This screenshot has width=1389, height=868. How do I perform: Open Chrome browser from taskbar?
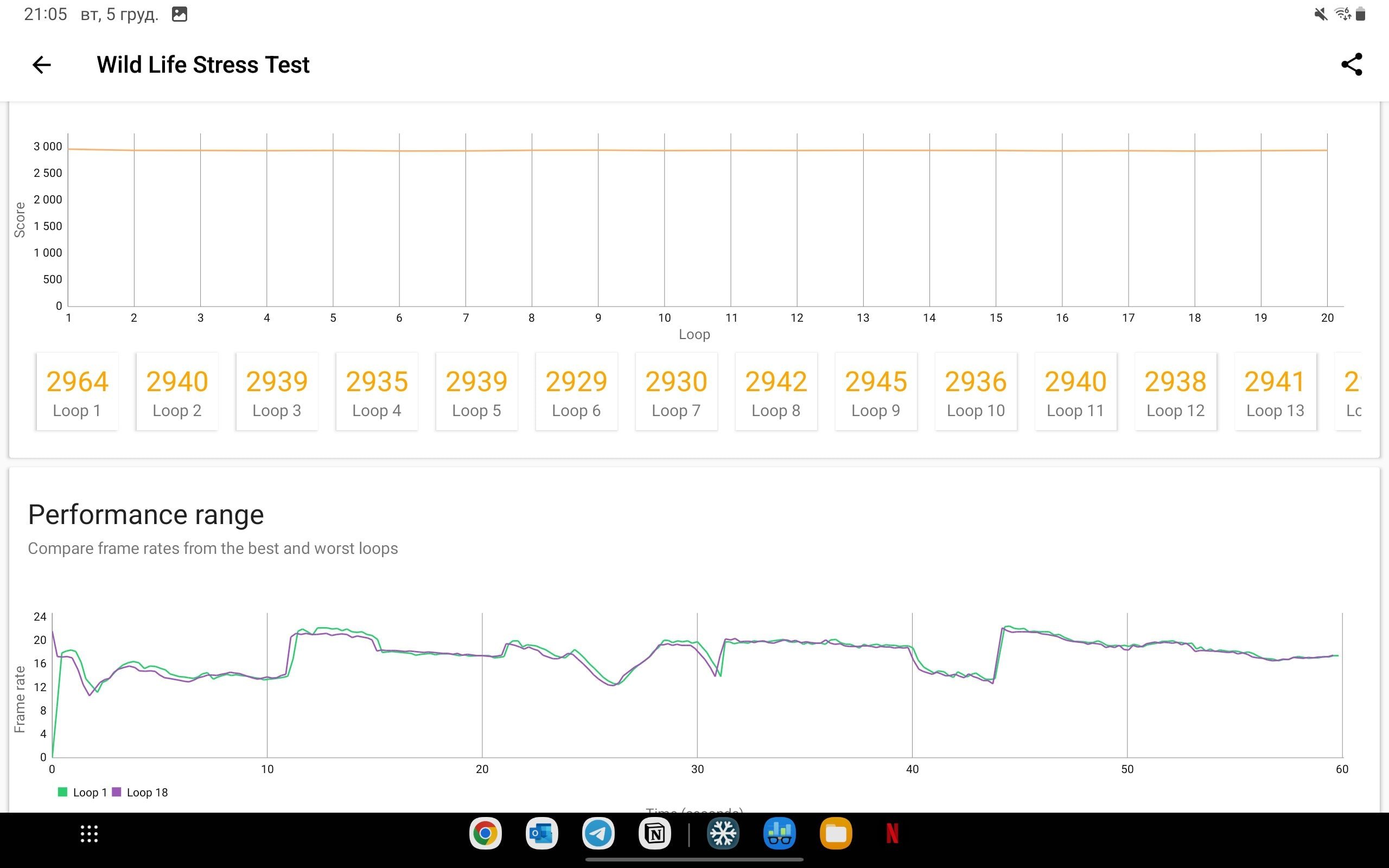486,833
